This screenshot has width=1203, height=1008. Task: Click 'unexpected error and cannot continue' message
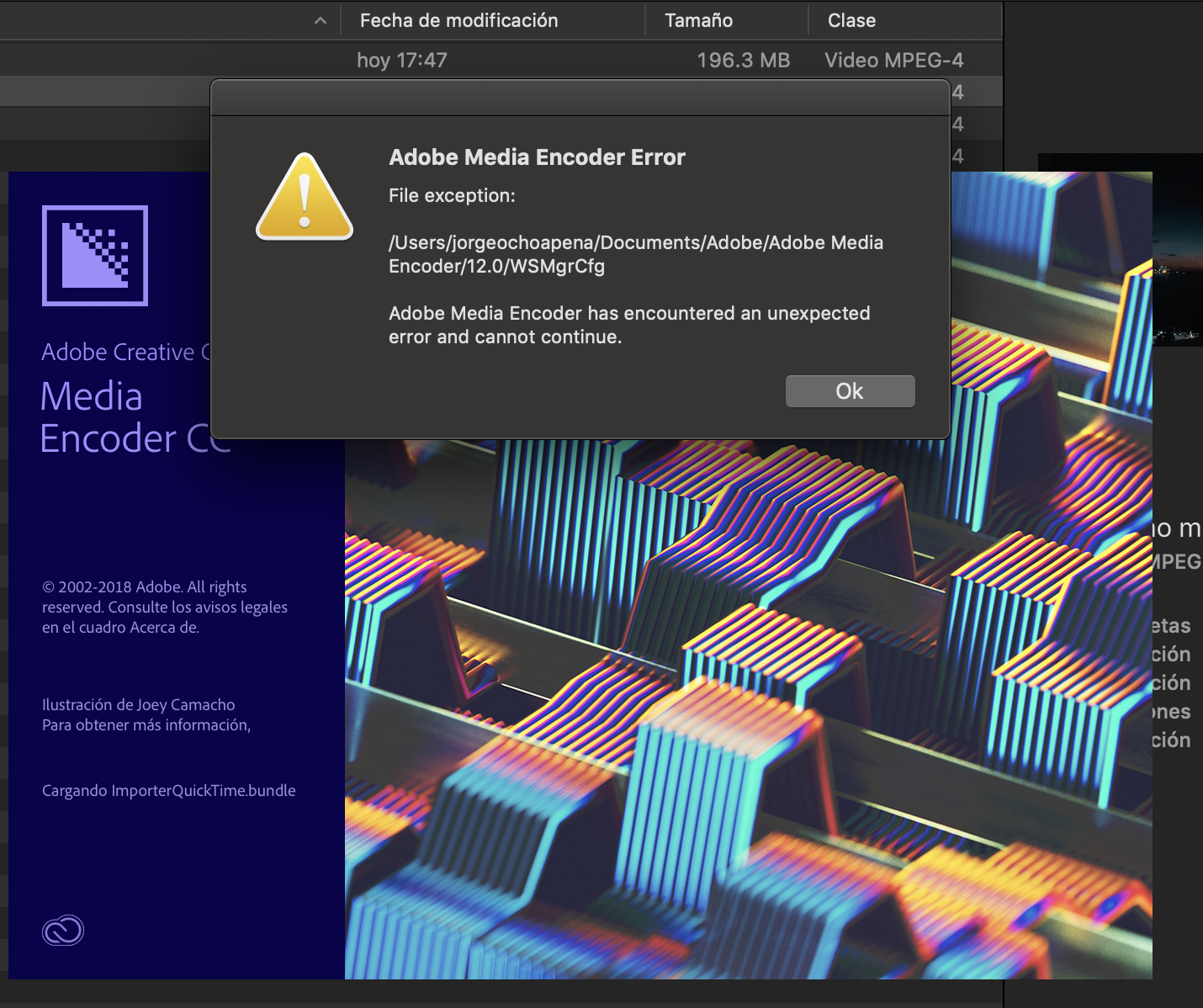[629, 325]
